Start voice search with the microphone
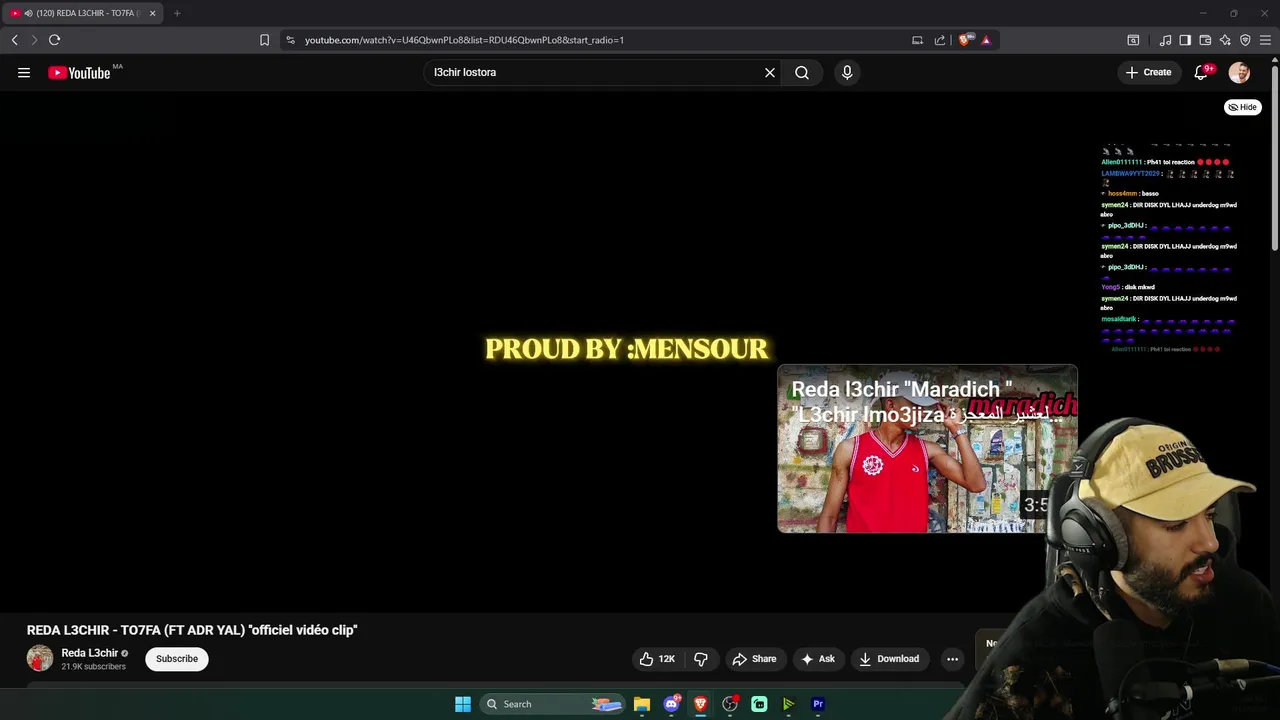1280x720 pixels. coord(847,72)
